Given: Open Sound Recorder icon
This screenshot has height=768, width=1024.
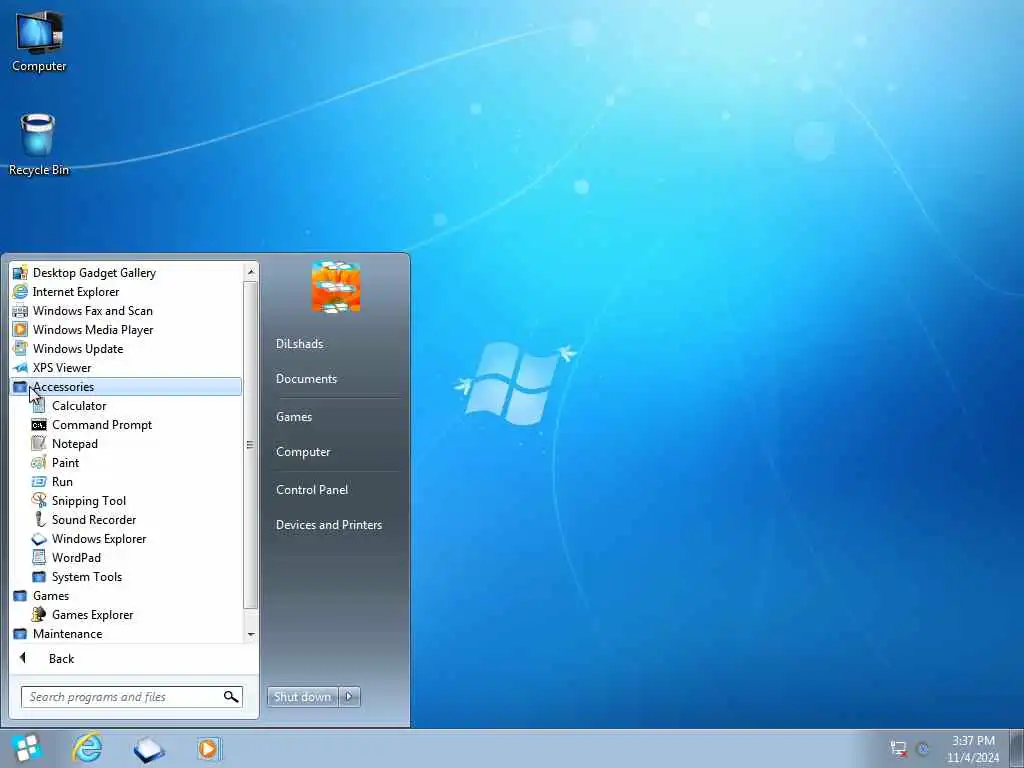Looking at the screenshot, I should click(39, 520).
